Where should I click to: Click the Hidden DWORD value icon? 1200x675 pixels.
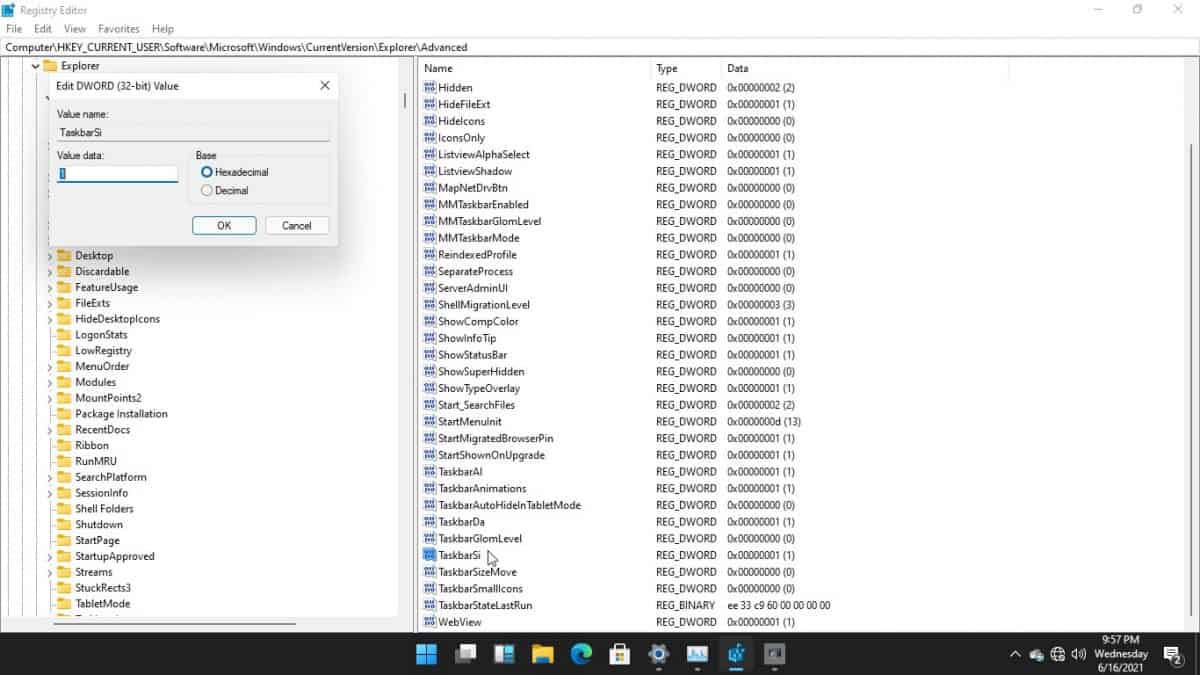coord(430,88)
